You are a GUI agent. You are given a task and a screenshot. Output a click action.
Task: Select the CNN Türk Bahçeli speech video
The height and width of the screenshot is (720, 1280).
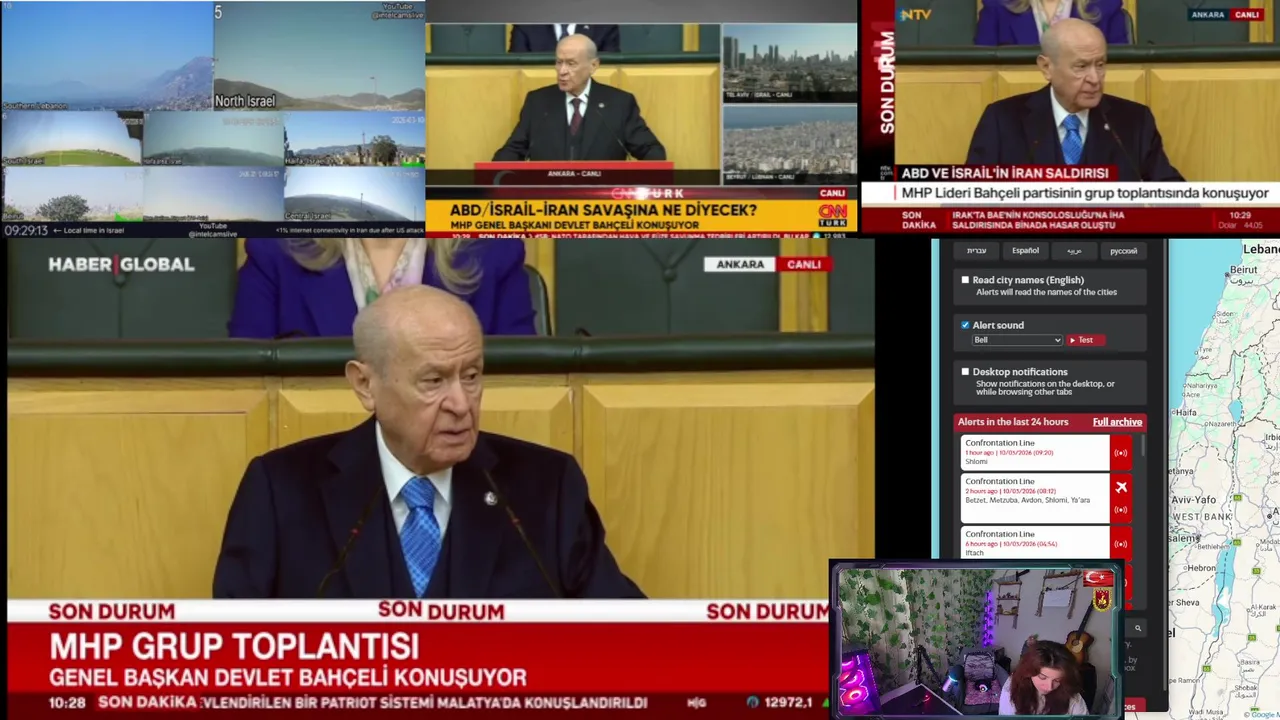572,103
